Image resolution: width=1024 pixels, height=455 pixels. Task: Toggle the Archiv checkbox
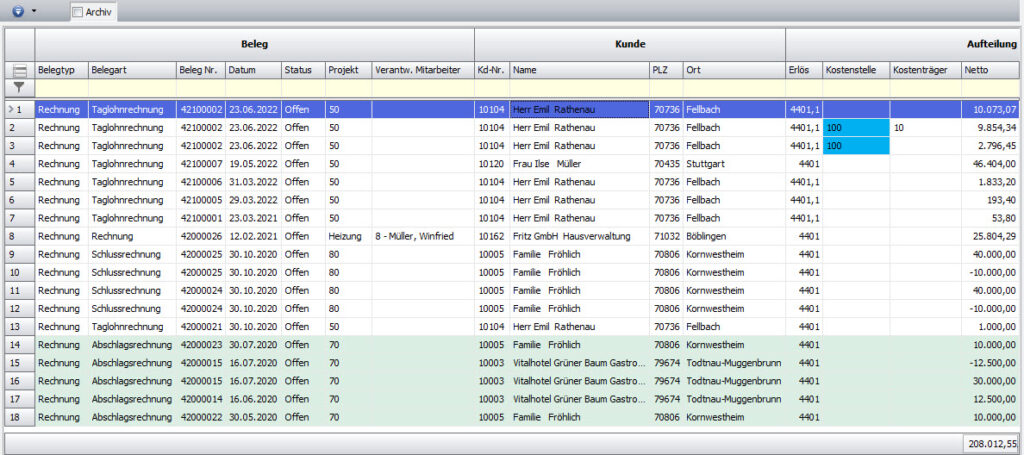[x=78, y=12]
